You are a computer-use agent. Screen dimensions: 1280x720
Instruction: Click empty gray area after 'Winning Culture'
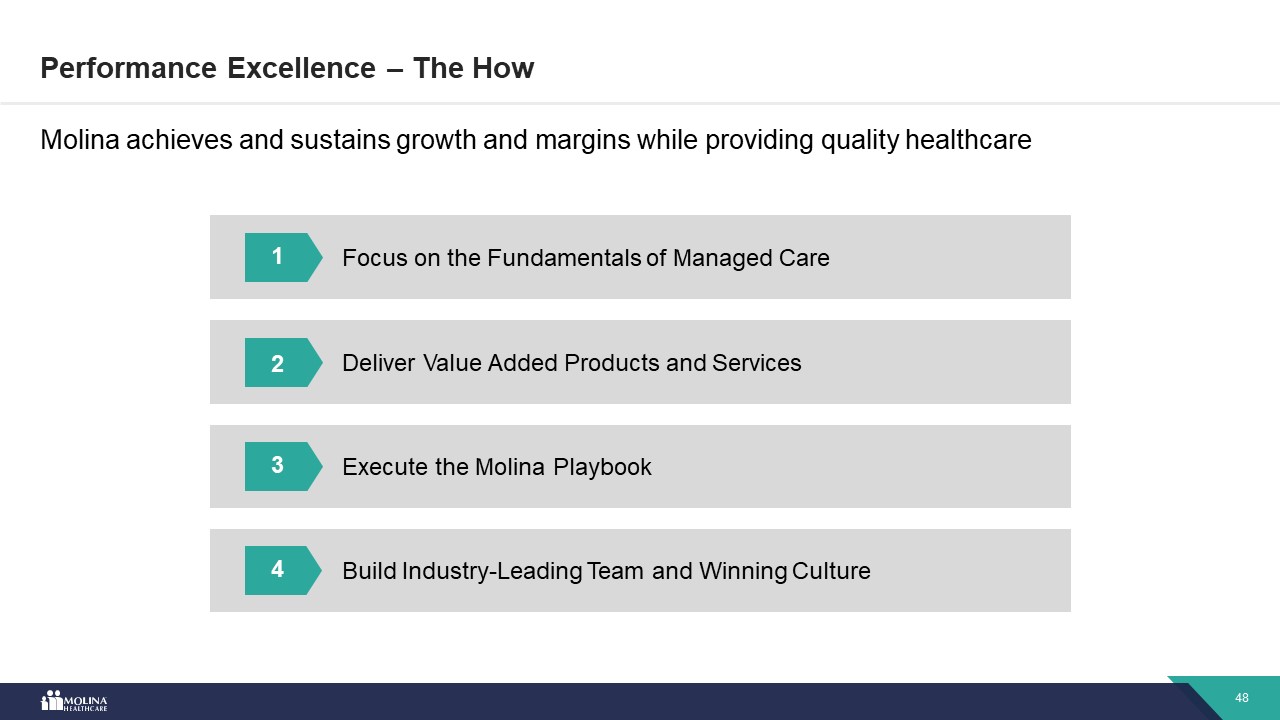[x=970, y=571]
